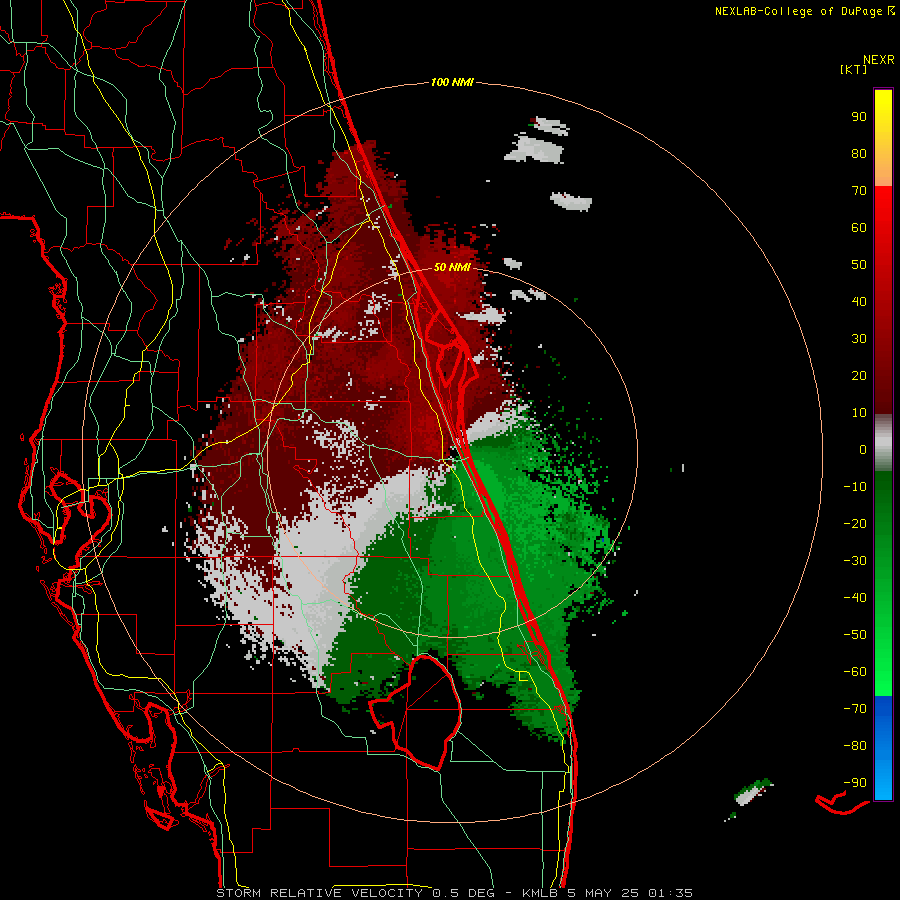Click the STORM RELATIVE VELOCITY product caption
Image resolution: width=900 pixels, height=900 pixels.
click(x=455, y=893)
